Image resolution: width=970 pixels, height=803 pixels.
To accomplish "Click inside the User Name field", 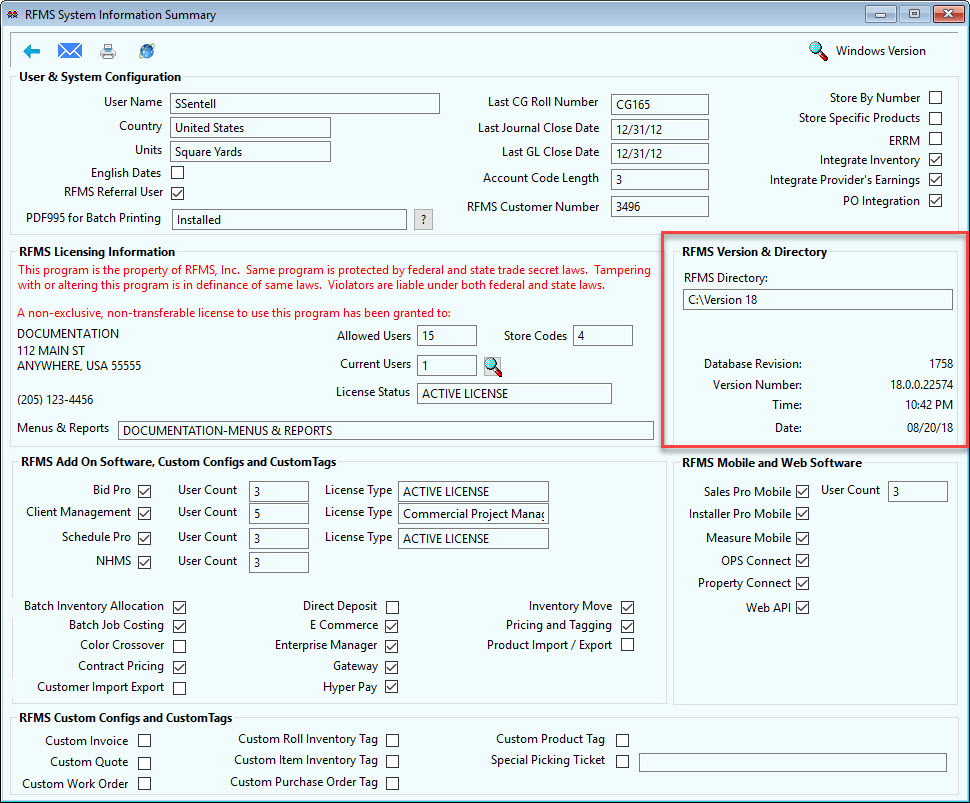I will coord(304,103).
